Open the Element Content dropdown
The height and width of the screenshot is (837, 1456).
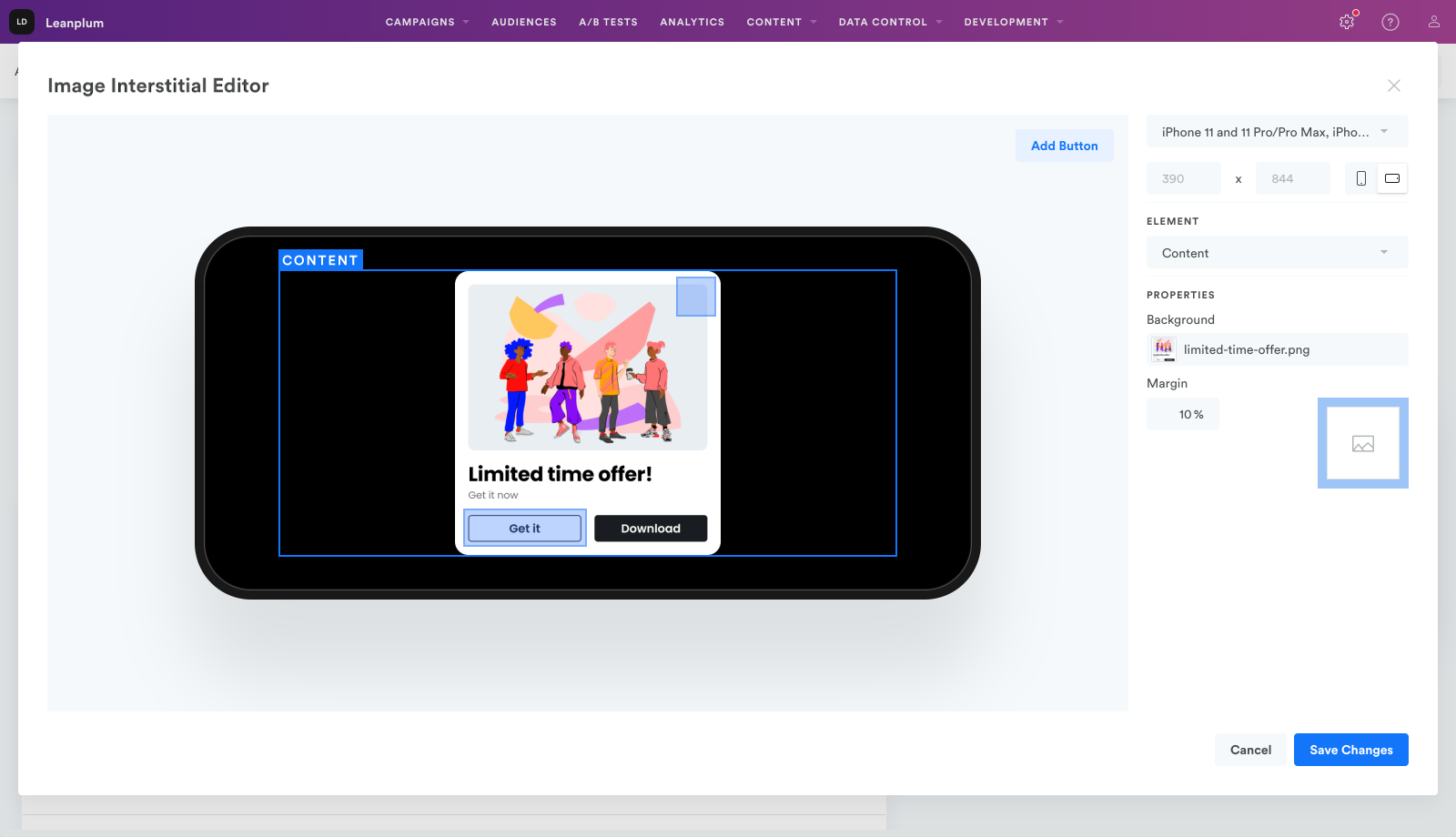[x=1277, y=253]
